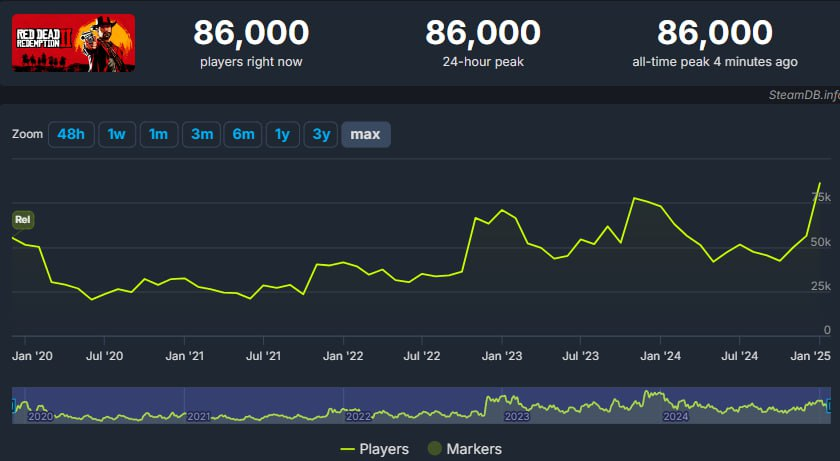Choose the 6m zoom option
Image resolution: width=840 pixels, height=461 pixels.
tap(243, 134)
